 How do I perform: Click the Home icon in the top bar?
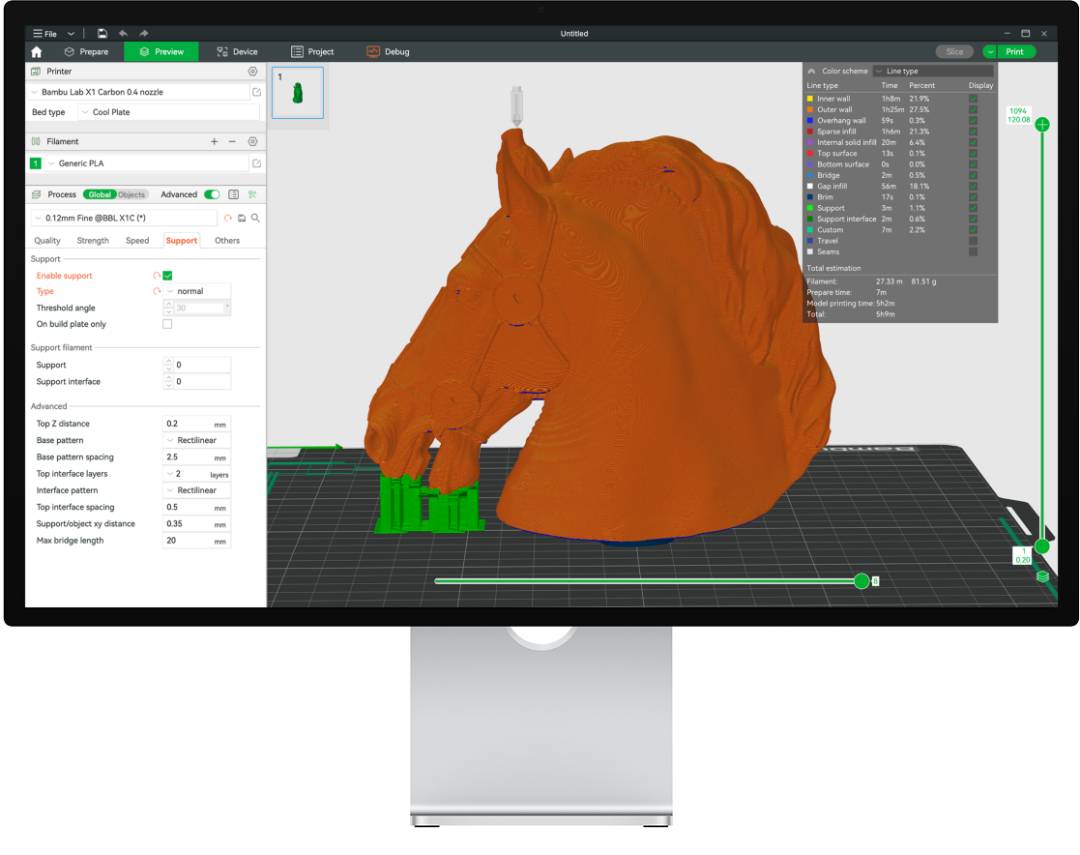coord(37,52)
